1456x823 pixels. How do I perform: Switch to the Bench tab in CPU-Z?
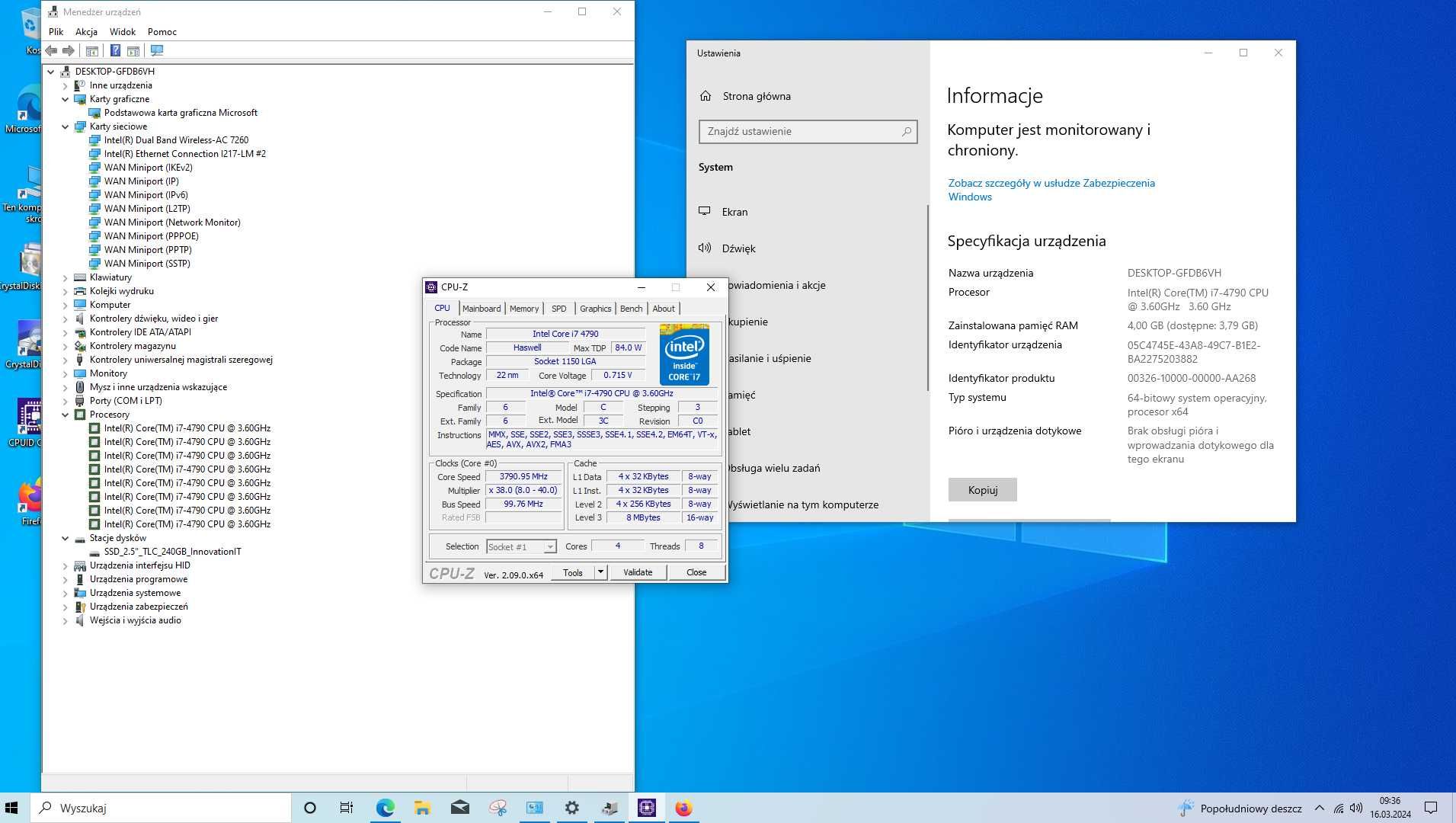tap(631, 309)
